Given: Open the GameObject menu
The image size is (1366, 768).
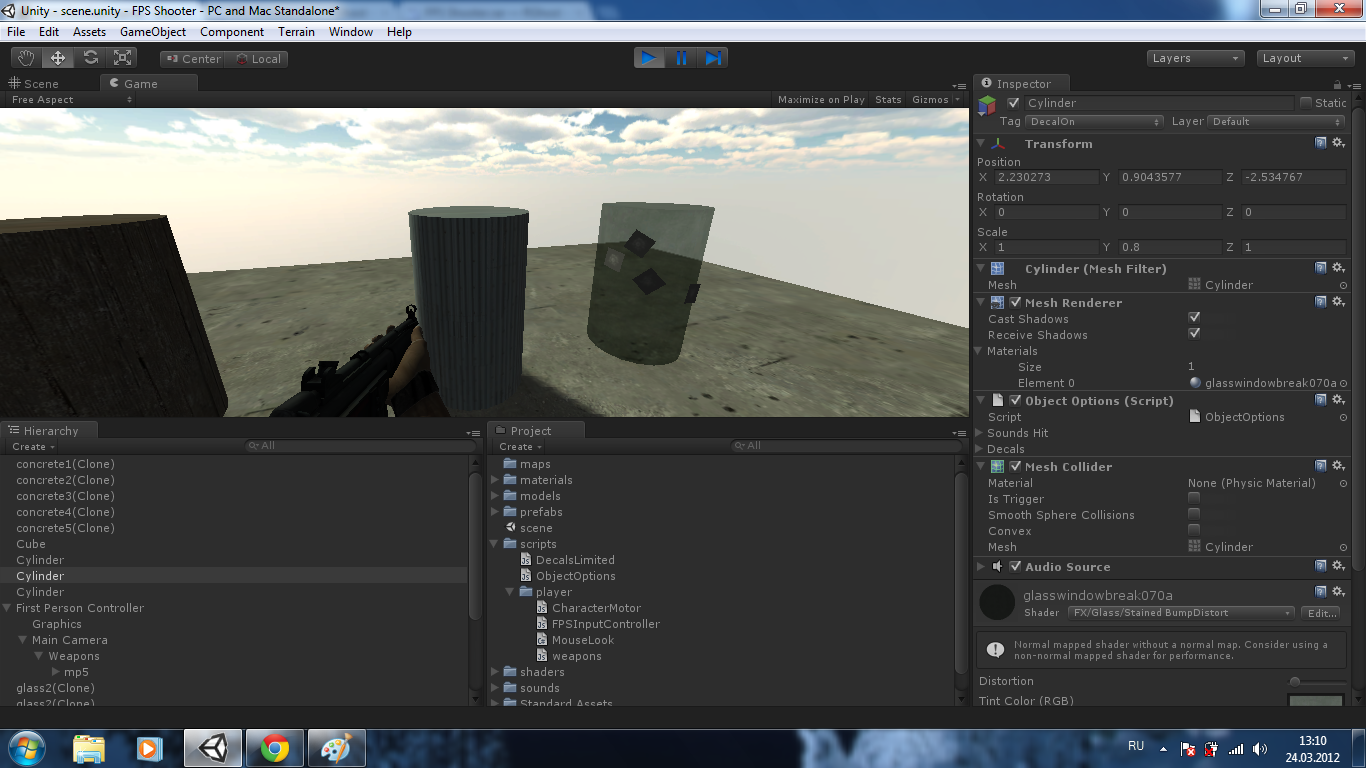Looking at the screenshot, I should pos(153,32).
